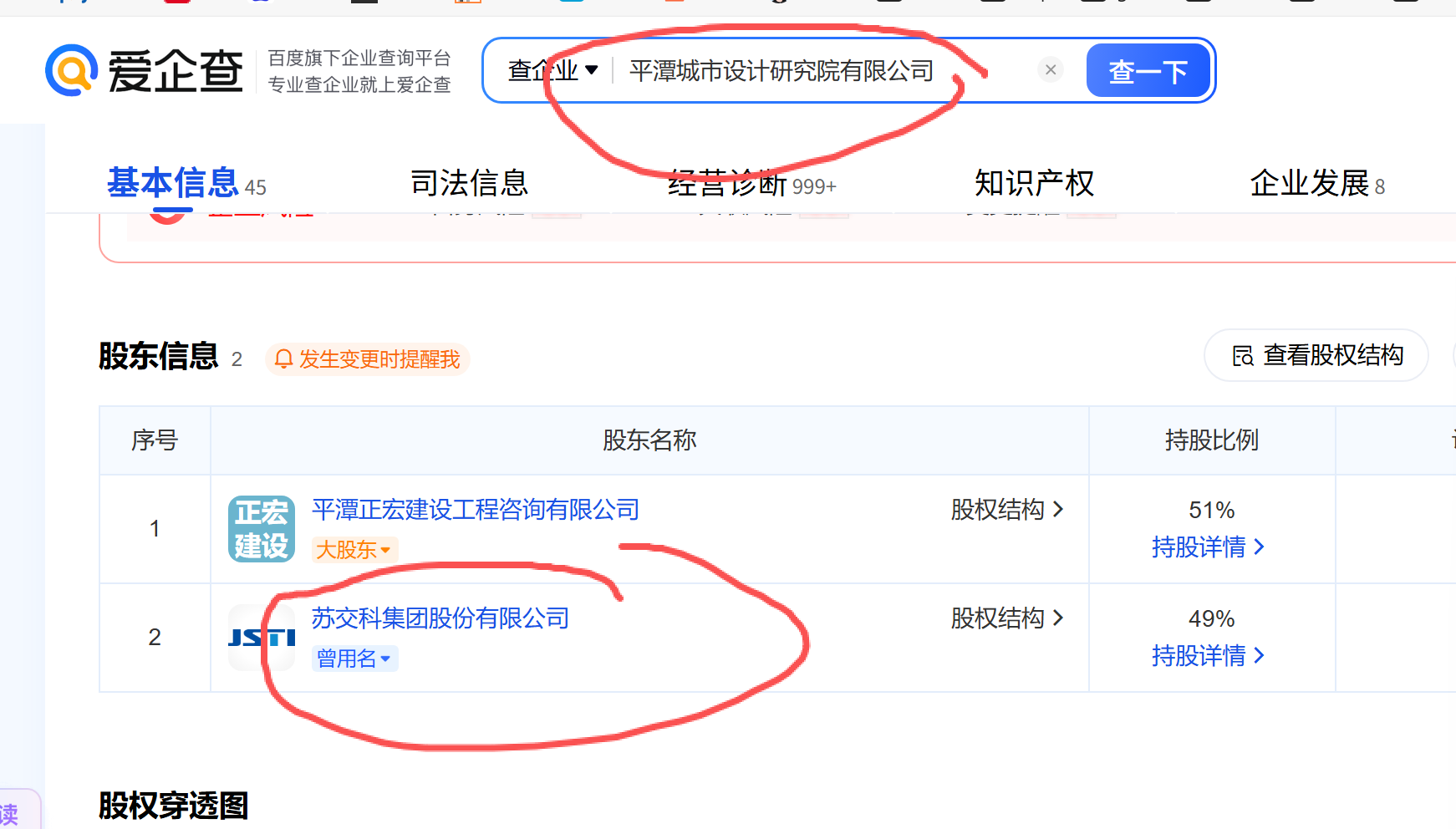The image size is (1456, 829).
Task: Switch to 基本信息 tab
Action: (186, 183)
